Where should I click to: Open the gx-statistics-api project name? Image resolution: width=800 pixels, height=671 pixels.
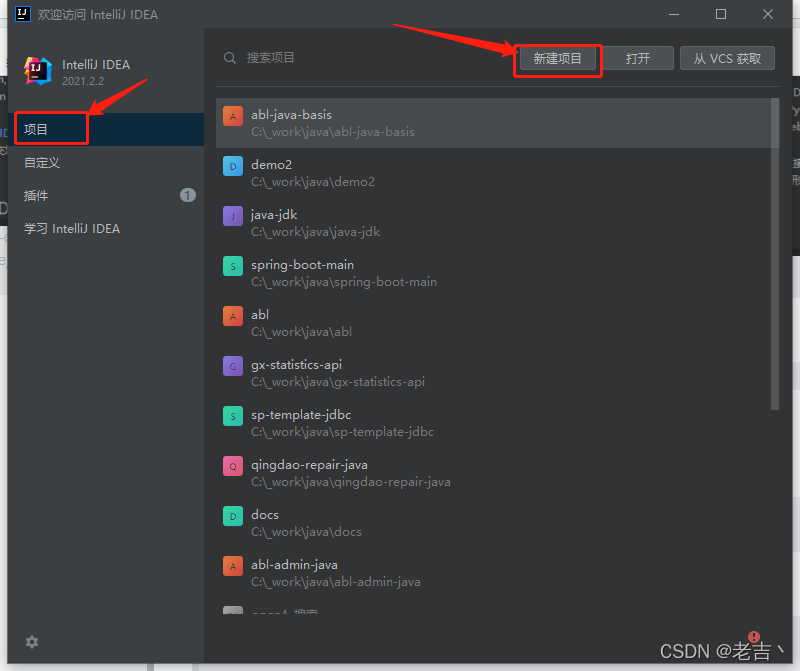pyautogui.click(x=296, y=365)
